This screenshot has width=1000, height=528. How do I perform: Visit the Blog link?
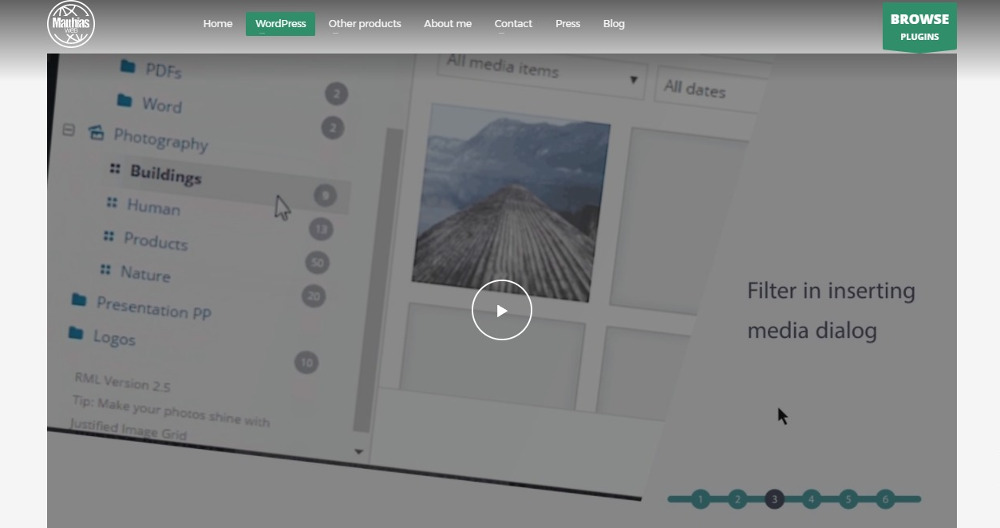pyautogui.click(x=614, y=24)
